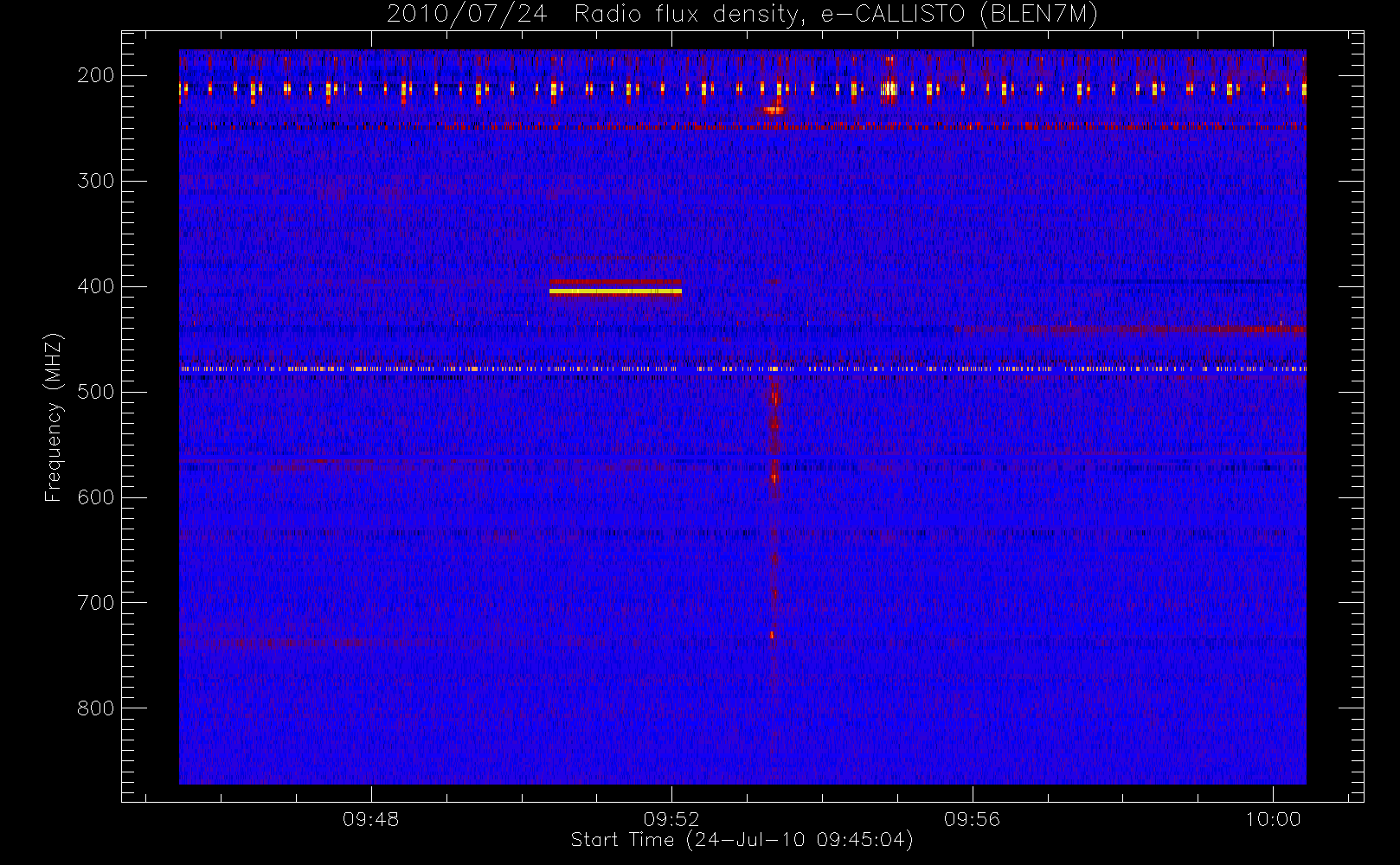The width and height of the screenshot is (1400, 865).
Task: Click the 09:52 time tick label
Action: 671,819
